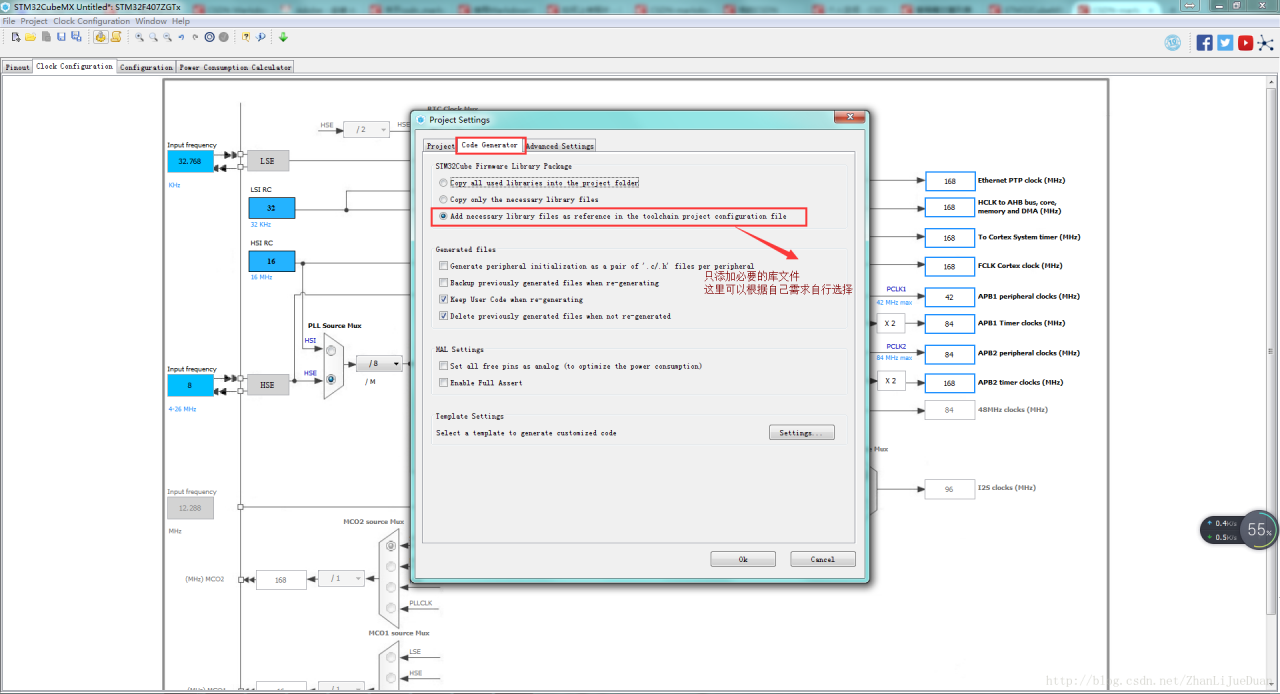Screen dimensions: 1280x694
Task: Click the LSE oscillator block
Action: pos(267,161)
